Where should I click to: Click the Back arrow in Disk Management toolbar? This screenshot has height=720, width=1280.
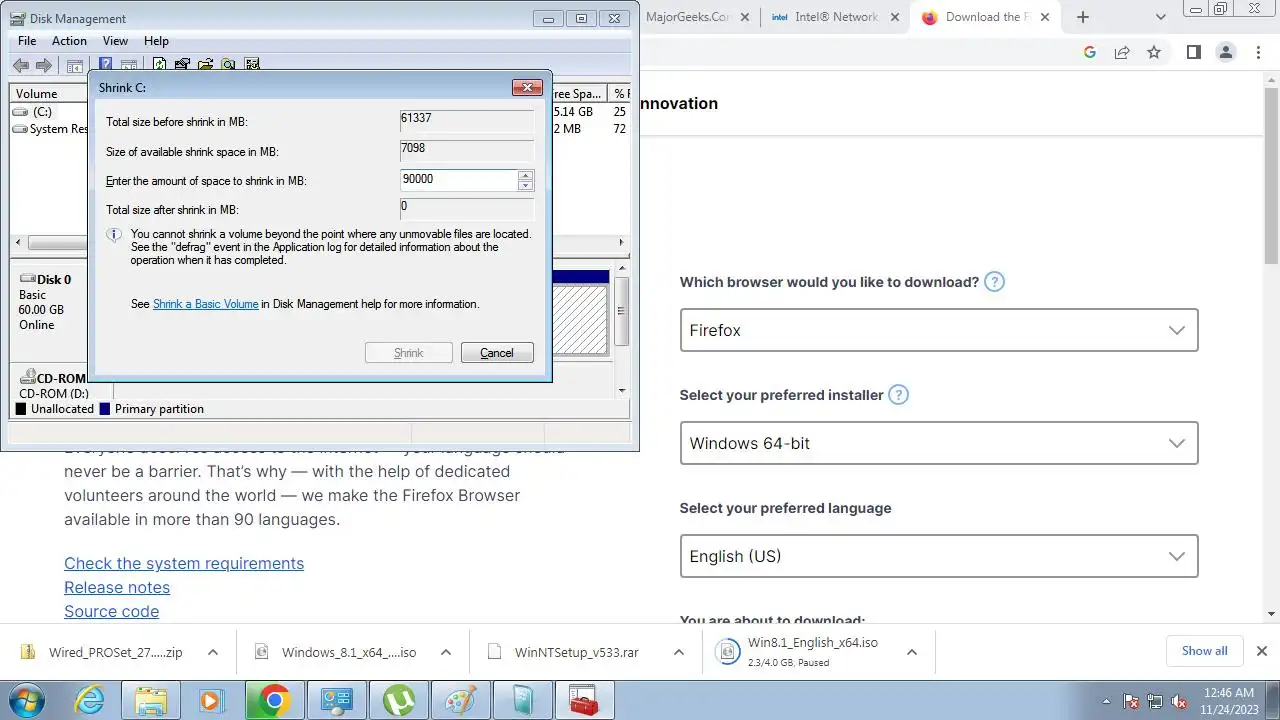[x=20, y=65]
